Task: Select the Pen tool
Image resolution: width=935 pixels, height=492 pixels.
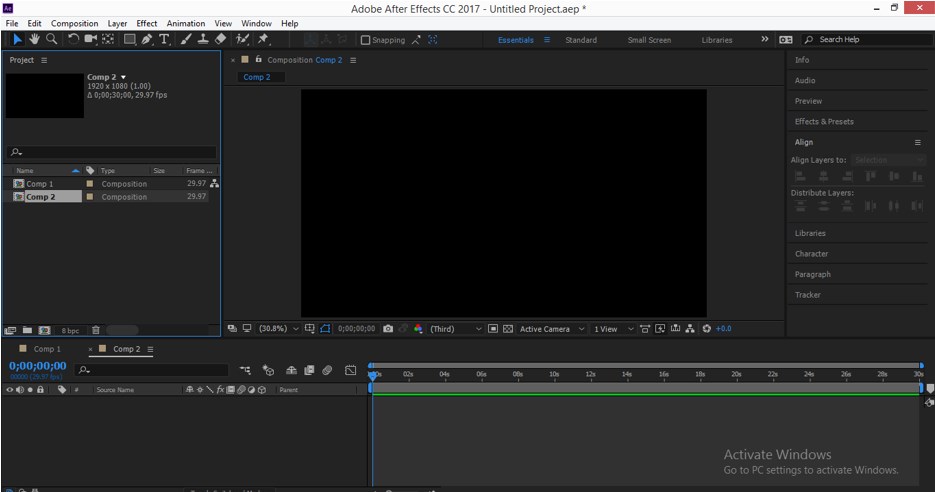Action: [146, 39]
